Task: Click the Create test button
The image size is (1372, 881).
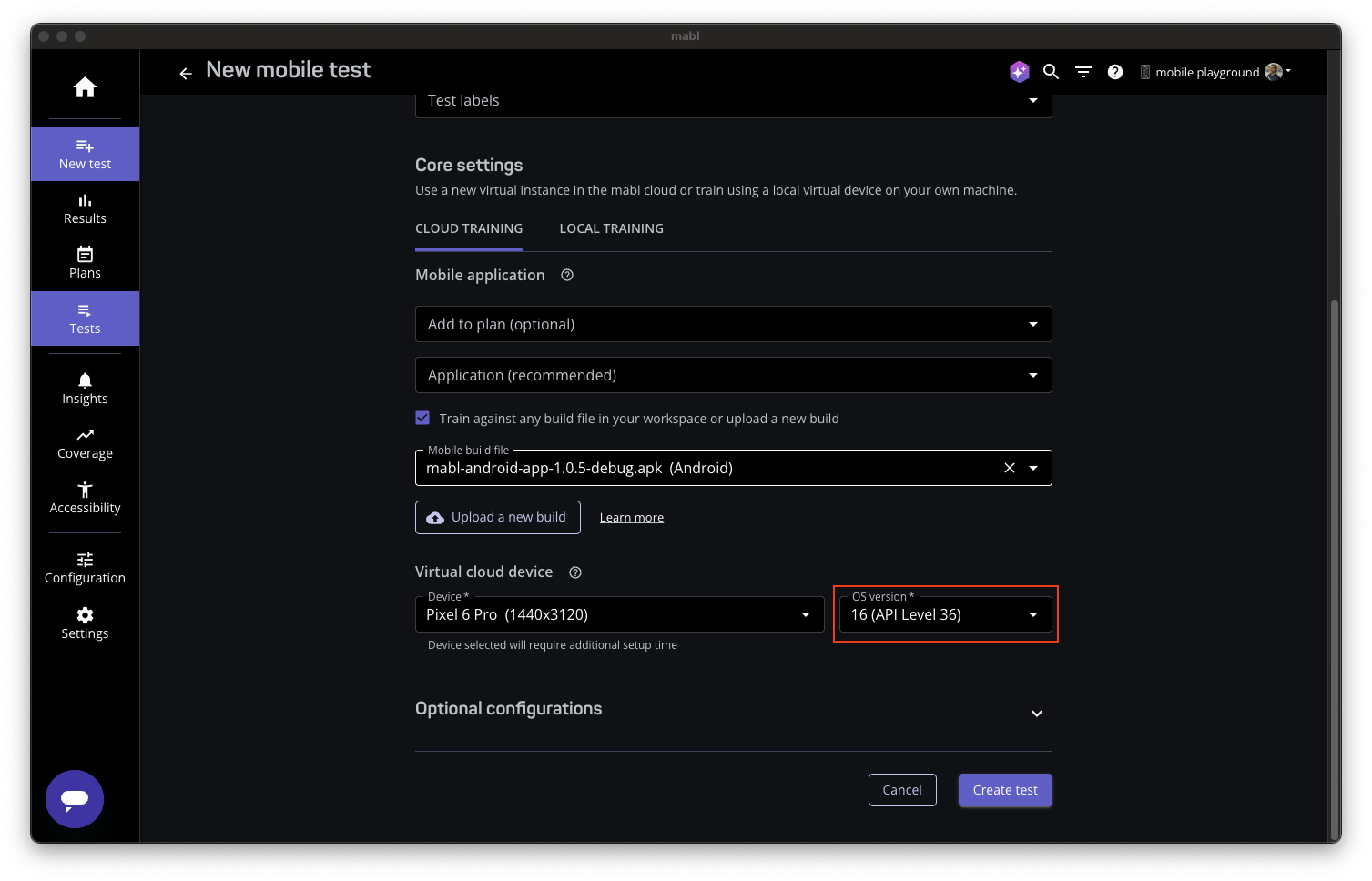Action: (1004, 790)
